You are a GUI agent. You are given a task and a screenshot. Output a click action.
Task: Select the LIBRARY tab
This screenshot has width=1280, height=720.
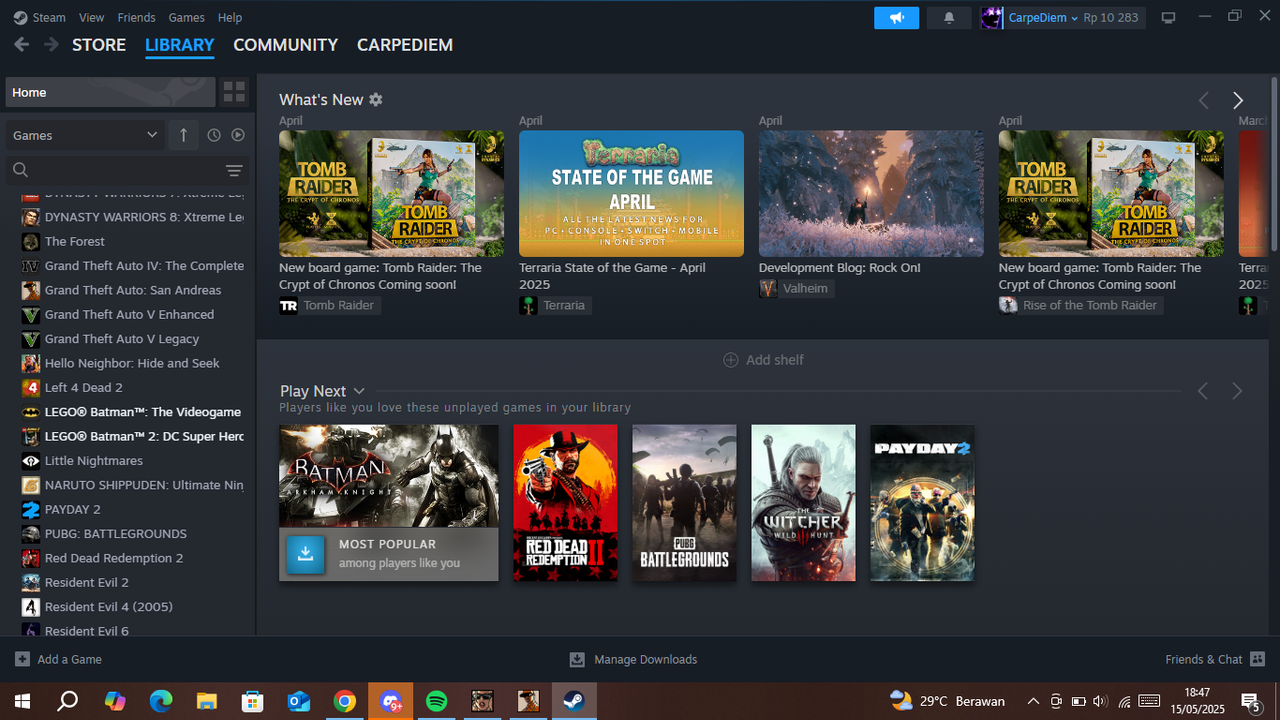(180, 45)
